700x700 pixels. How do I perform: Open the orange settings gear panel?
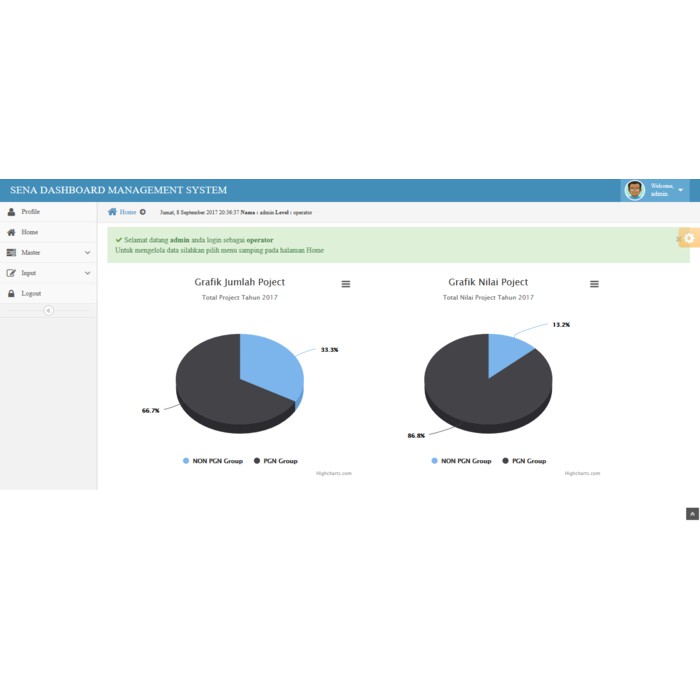(689, 238)
